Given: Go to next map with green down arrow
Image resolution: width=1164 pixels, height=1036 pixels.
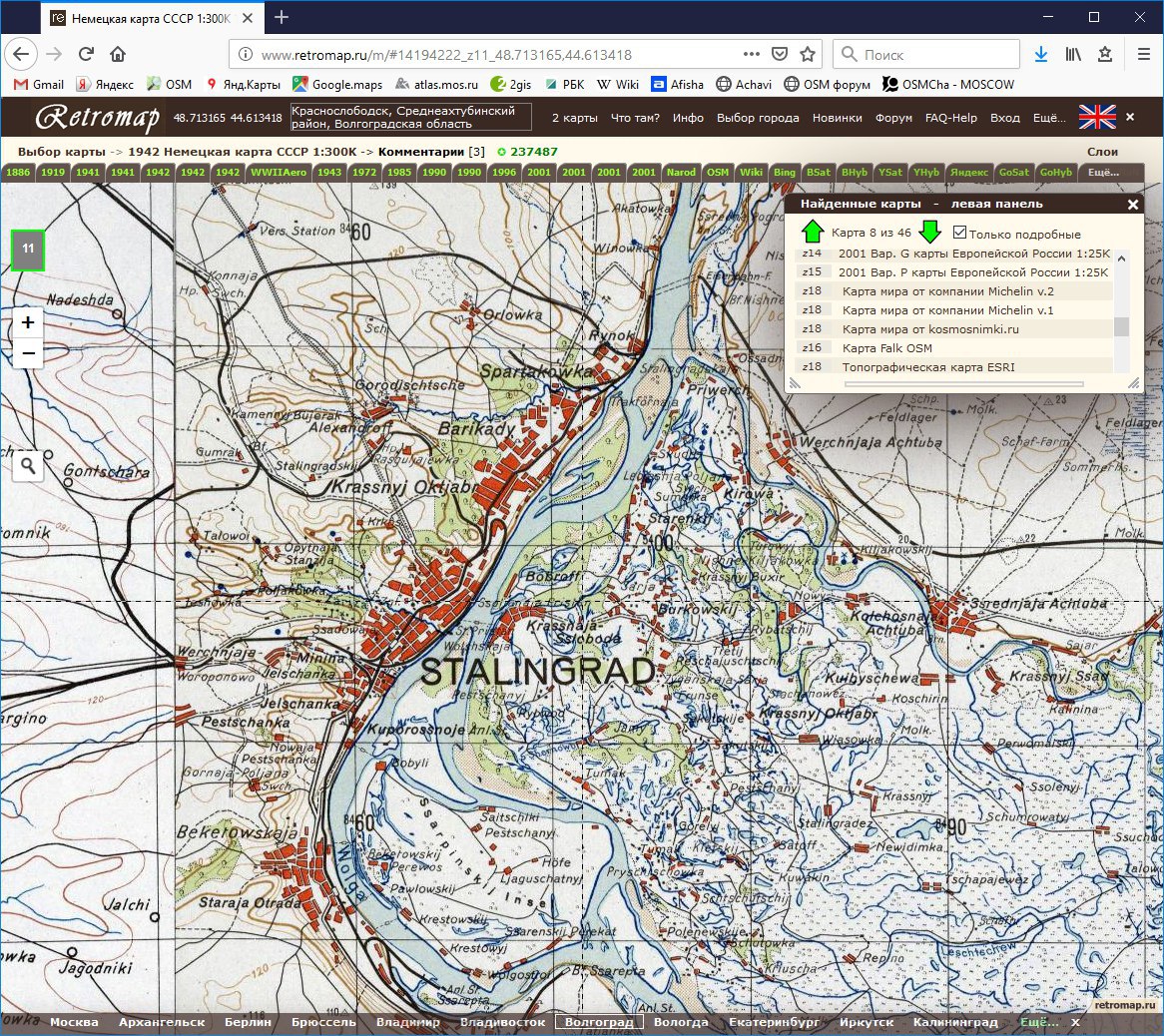Looking at the screenshot, I should 929,232.
